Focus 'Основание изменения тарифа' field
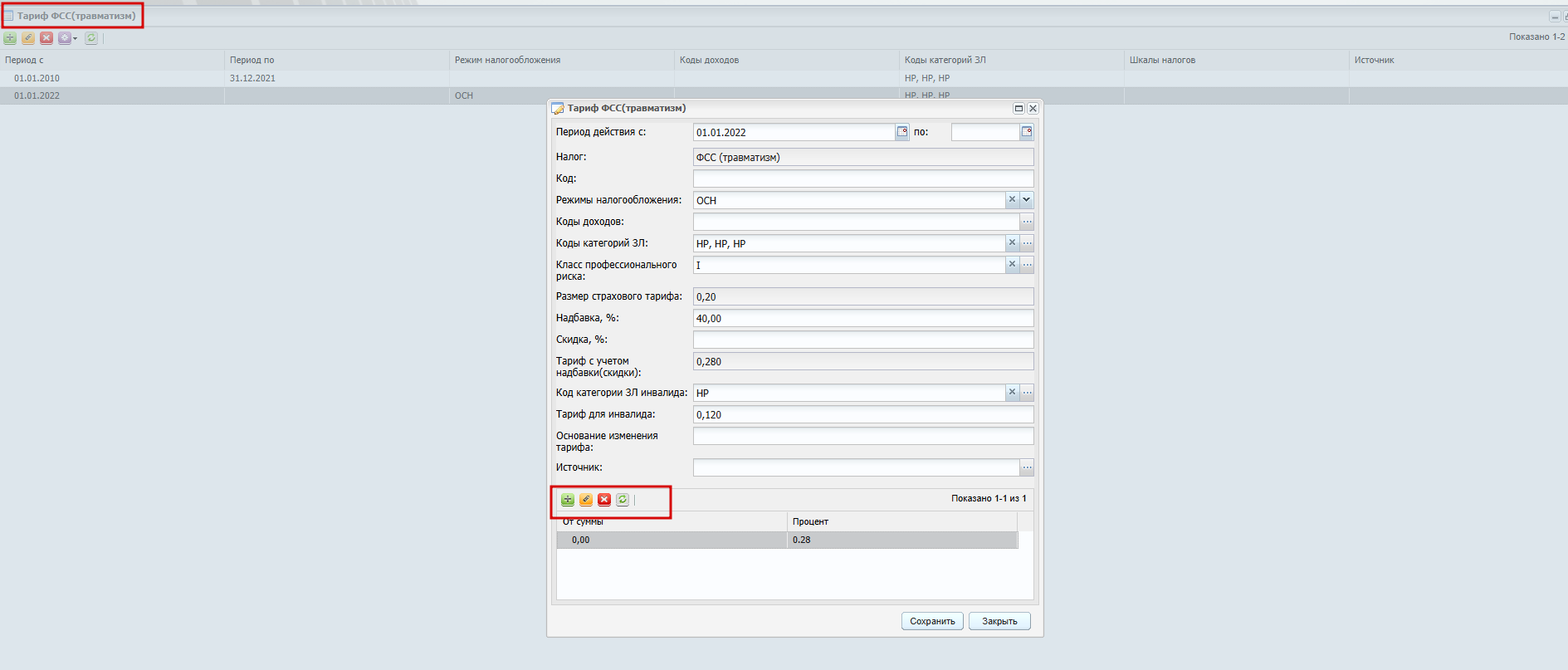The image size is (1568, 670). click(x=863, y=436)
